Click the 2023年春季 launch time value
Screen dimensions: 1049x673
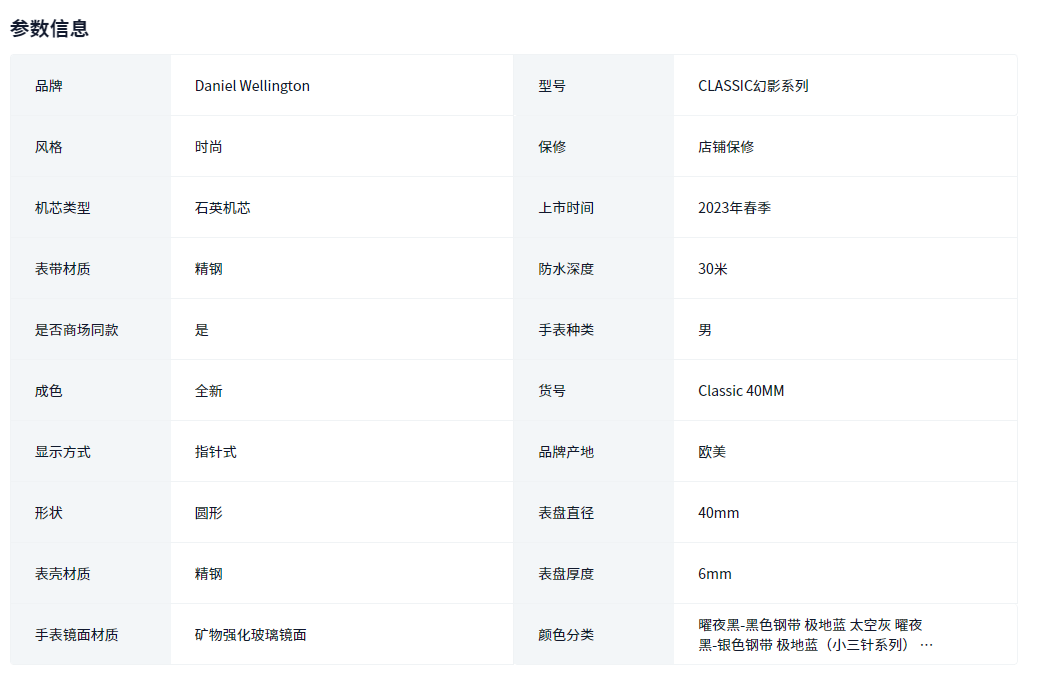(x=735, y=208)
